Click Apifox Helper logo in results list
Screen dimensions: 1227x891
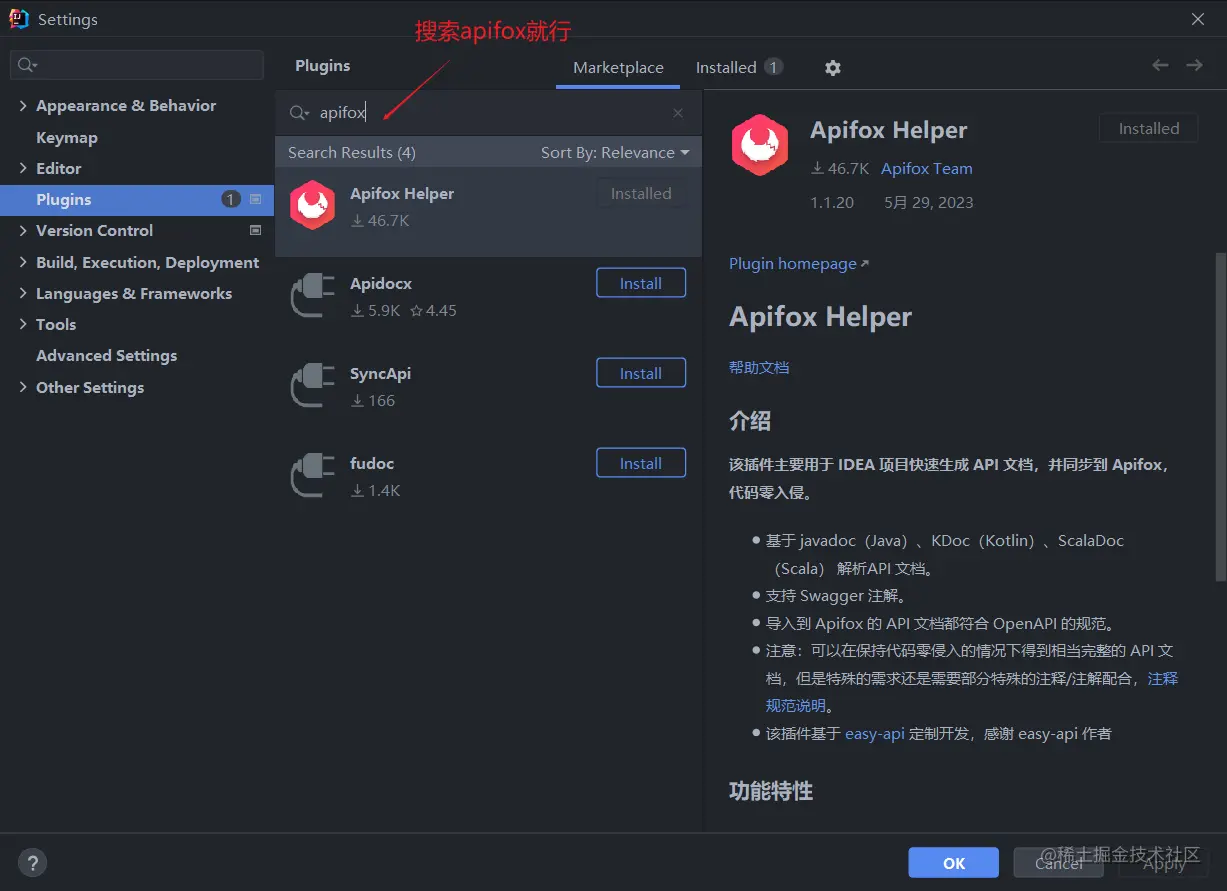click(312, 205)
